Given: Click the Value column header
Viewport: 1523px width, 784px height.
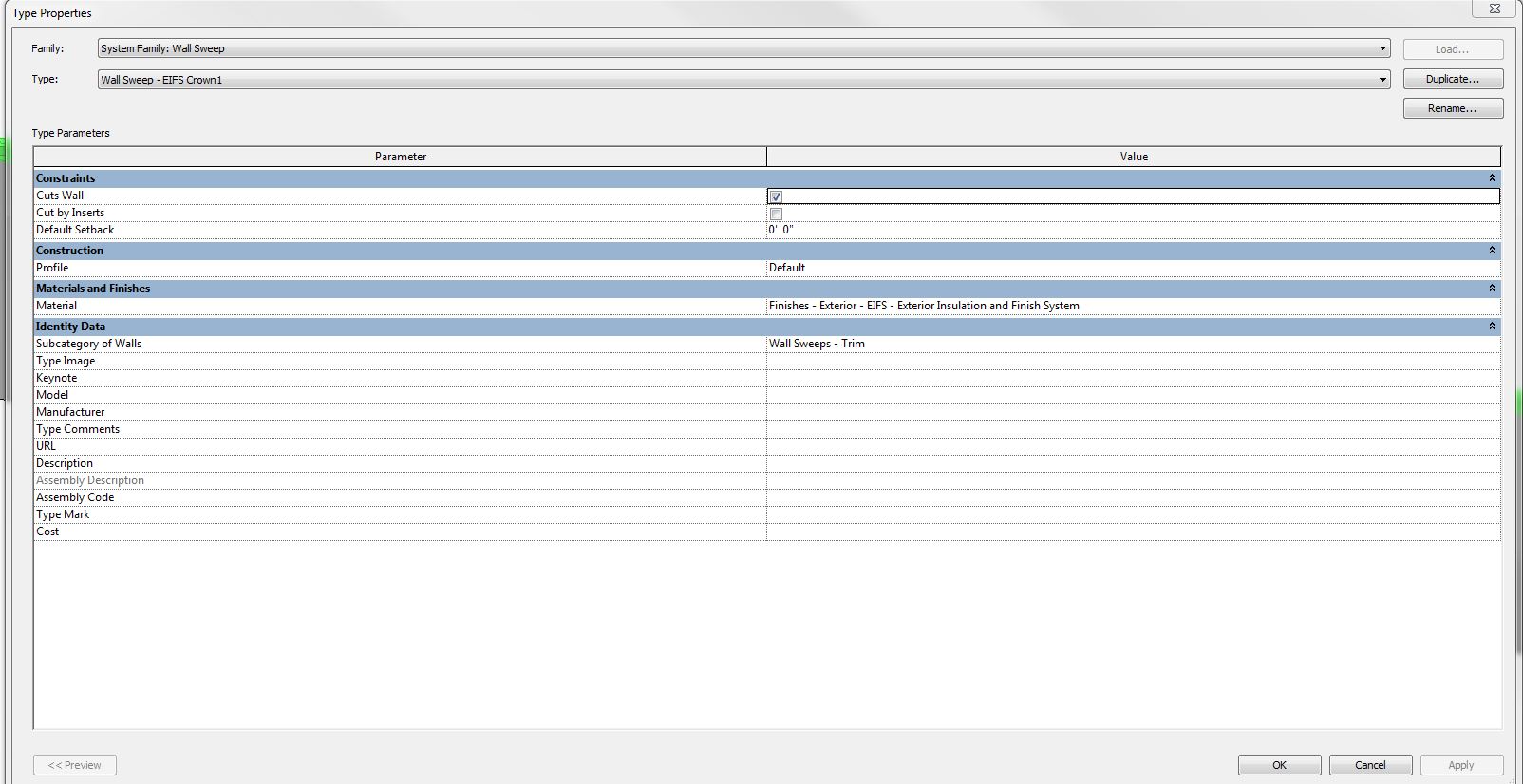Looking at the screenshot, I should coord(1134,157).
